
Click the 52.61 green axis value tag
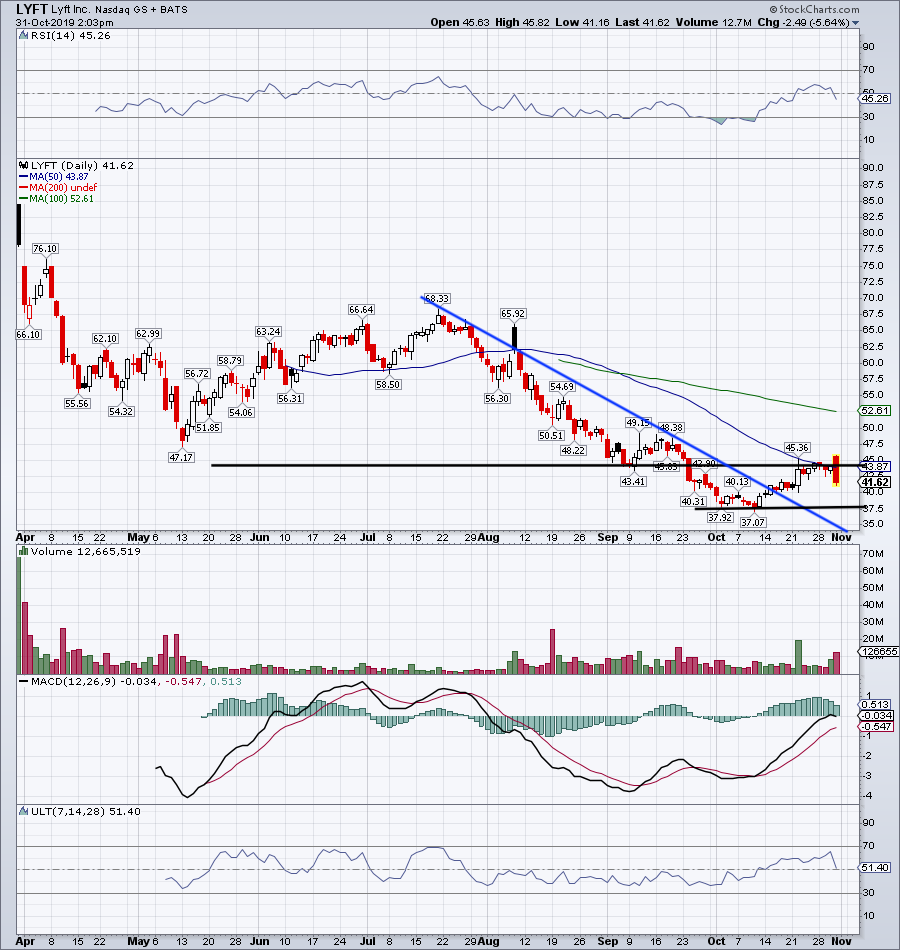click(875, 411)
